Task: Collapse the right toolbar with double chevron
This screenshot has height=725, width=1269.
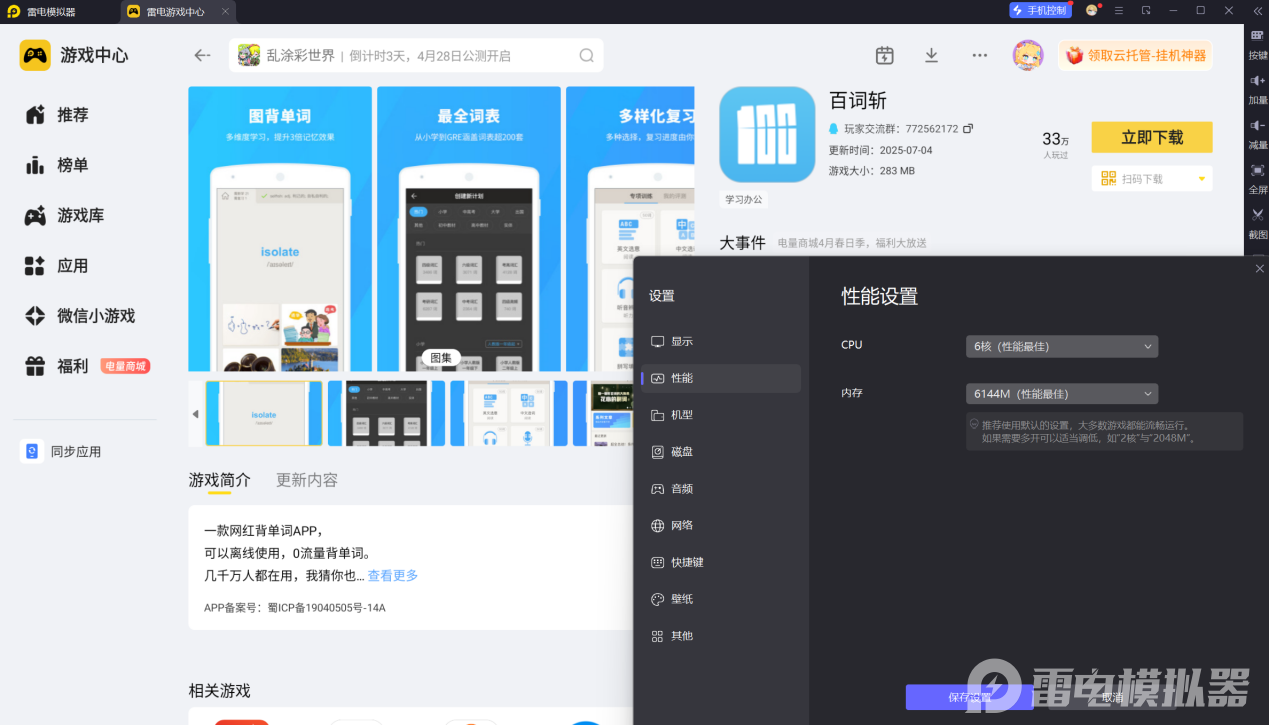Action: pyautogui.click(x=1258, y=11)
